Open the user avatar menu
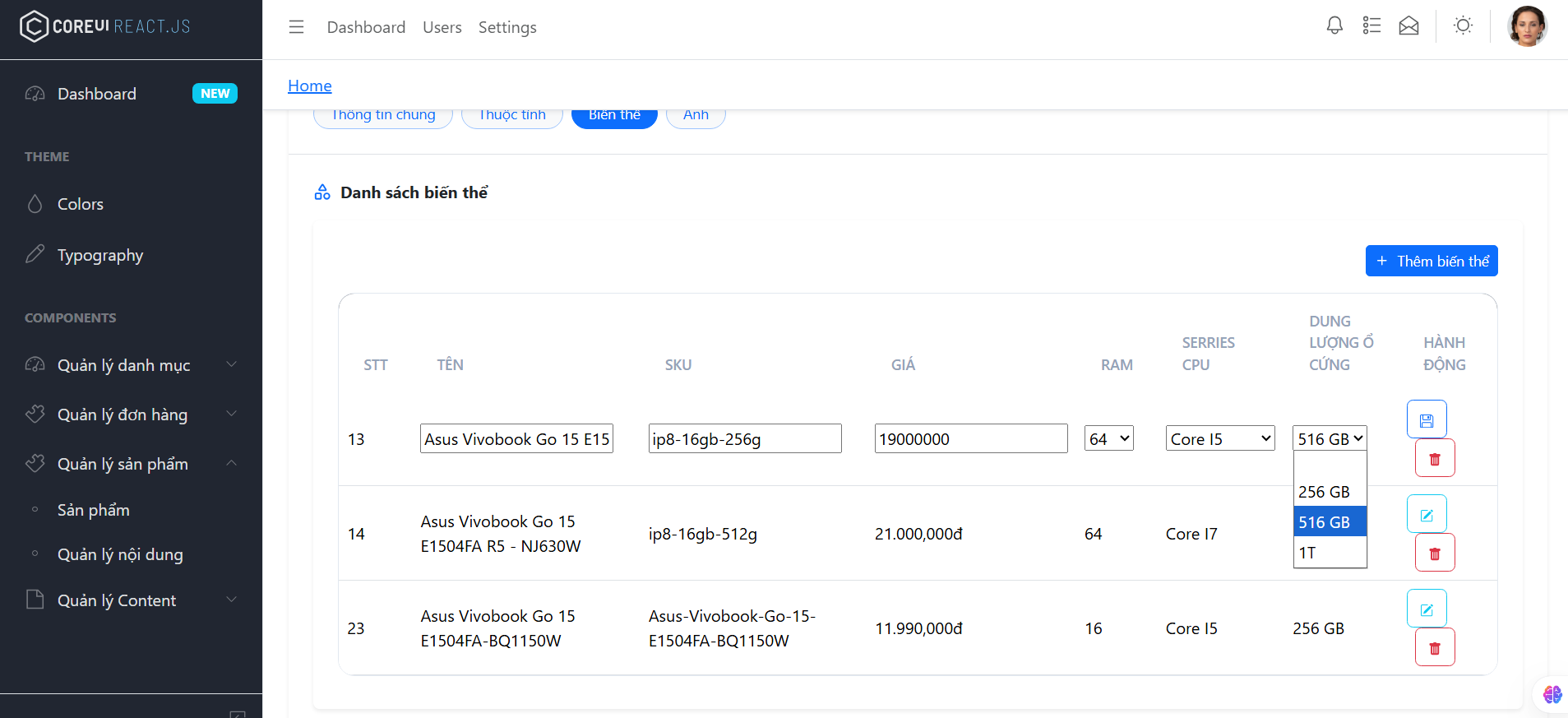The width and height of the screenshot is (1568, 718). coord(1528,26)
